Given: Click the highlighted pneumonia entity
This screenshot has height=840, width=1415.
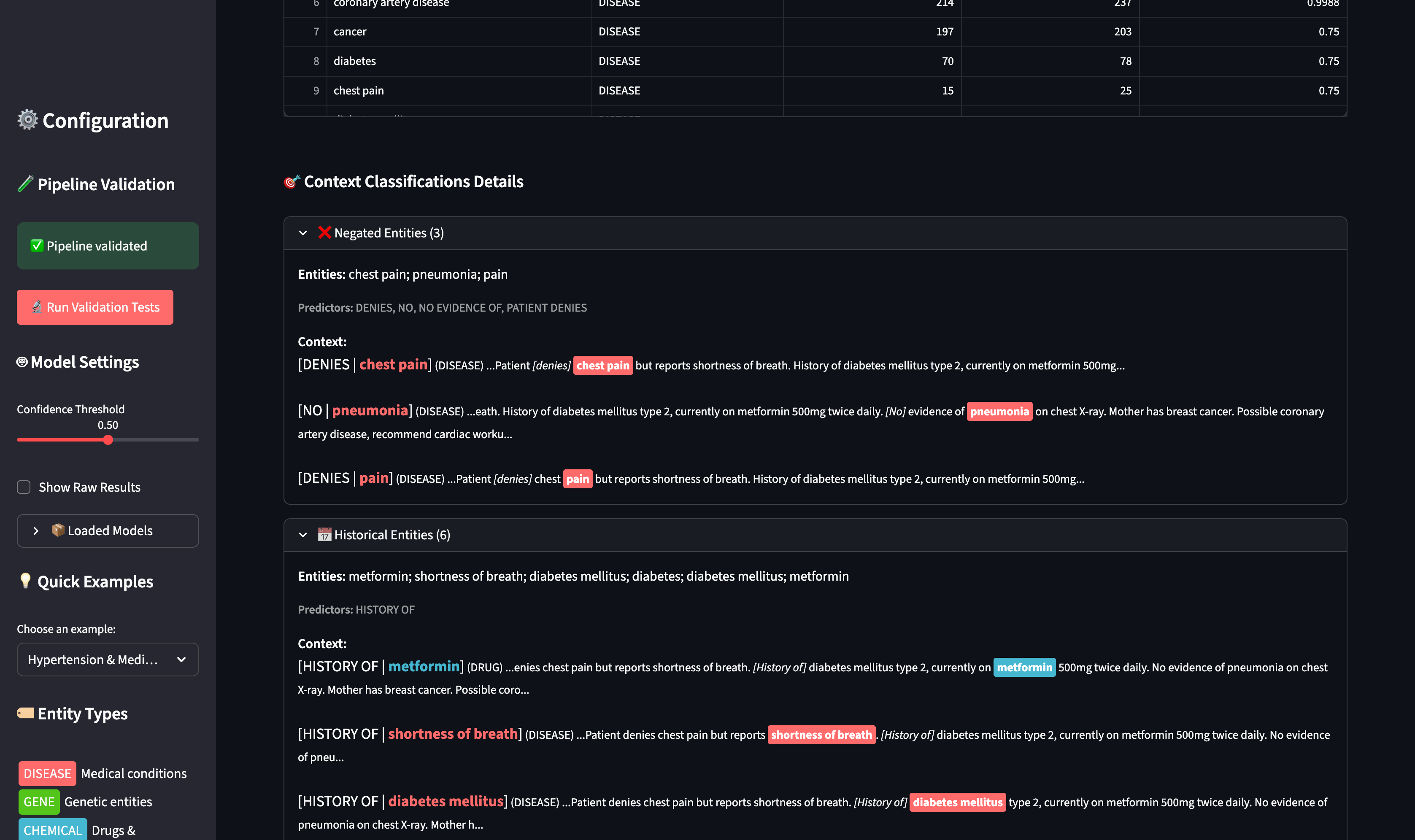Looking at the screenshot, I should click(x=999, y=411).
